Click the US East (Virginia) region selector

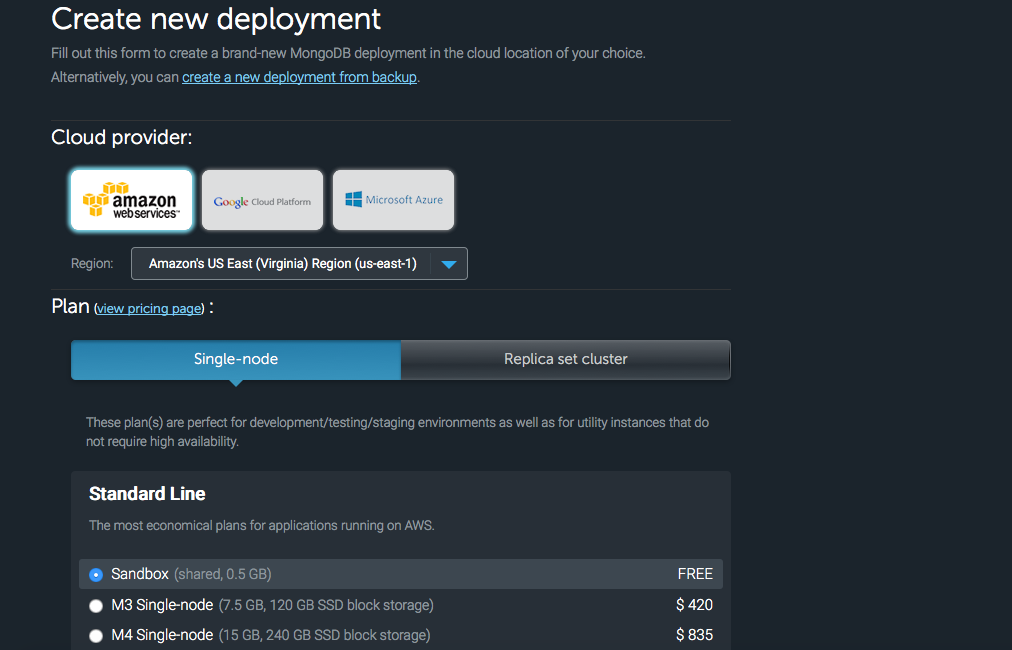[x=299, y=263]
